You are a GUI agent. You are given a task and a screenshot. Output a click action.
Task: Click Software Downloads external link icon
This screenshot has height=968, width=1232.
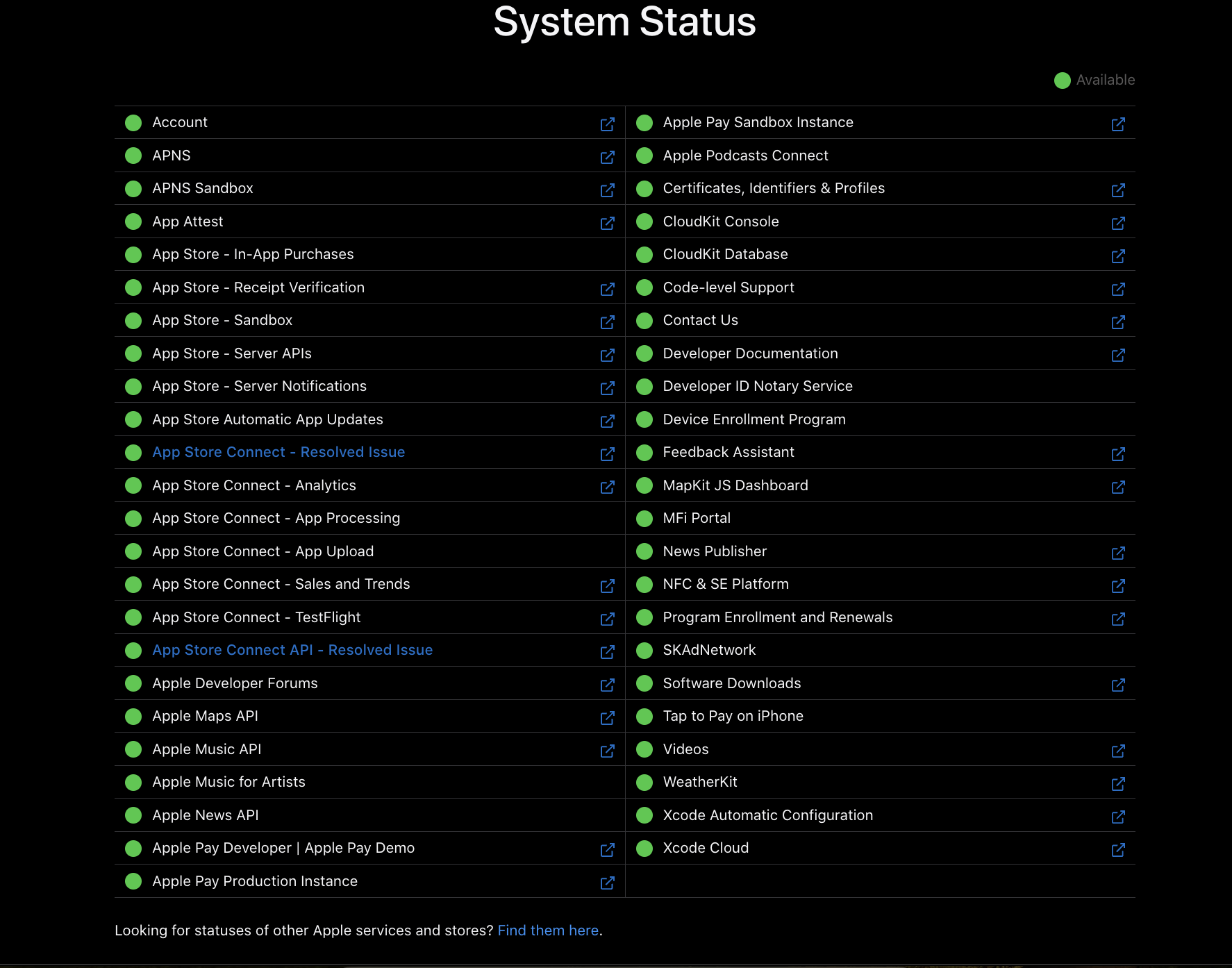pyautogui.click(x=1118, y=685)
